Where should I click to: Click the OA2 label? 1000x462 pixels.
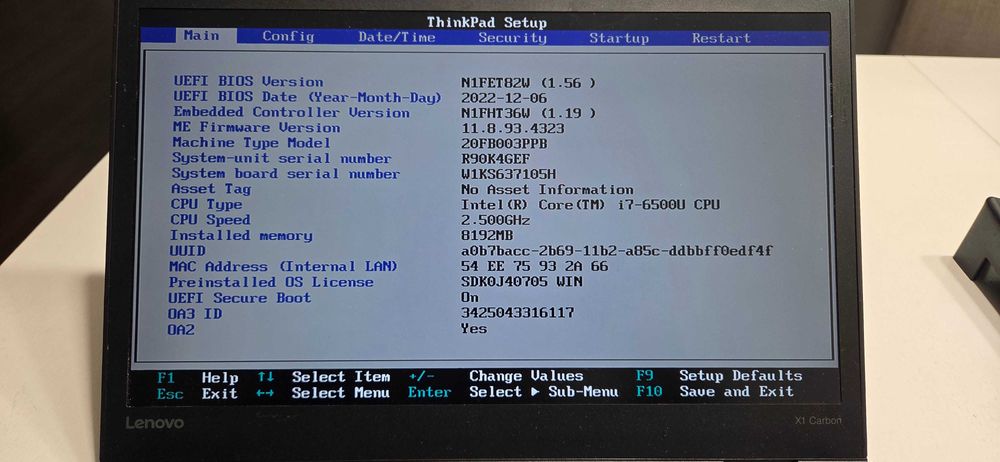[x=181, y=330]
